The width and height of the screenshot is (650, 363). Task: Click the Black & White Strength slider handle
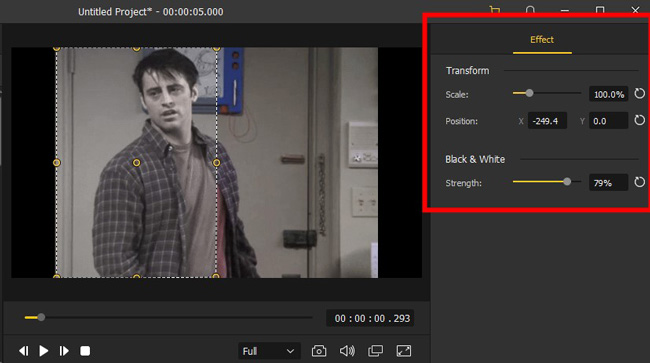pyautogui.click(x=567, y=182)
